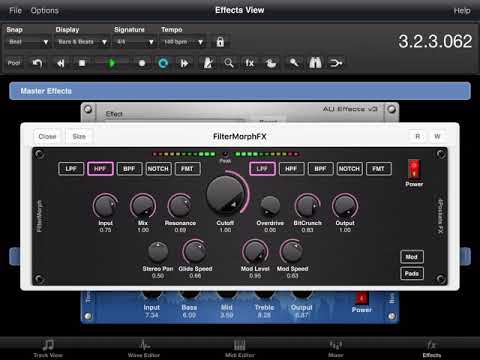Click the W button in FilterMorphFX header
The image size is (480, 360).
[437, 136]
